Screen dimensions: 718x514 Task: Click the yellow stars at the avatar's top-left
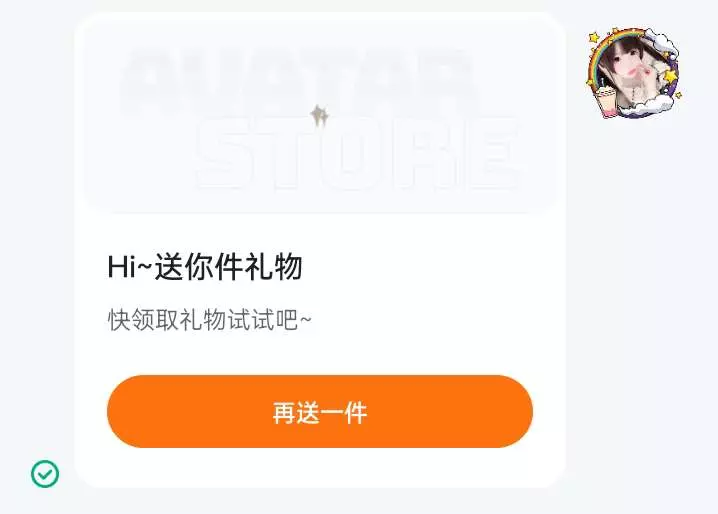(594, 38)
